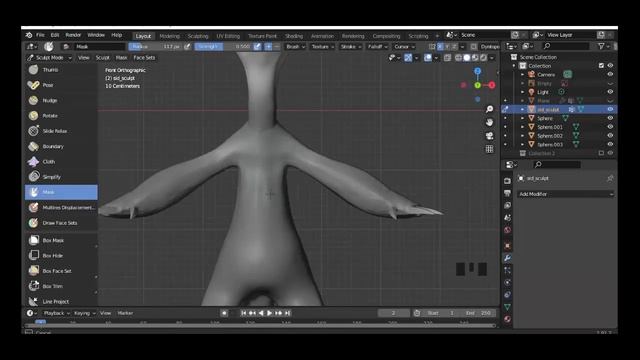Screen dimensions: 640x360
Task: Open the Output properties tab
Action: point(507,193)
